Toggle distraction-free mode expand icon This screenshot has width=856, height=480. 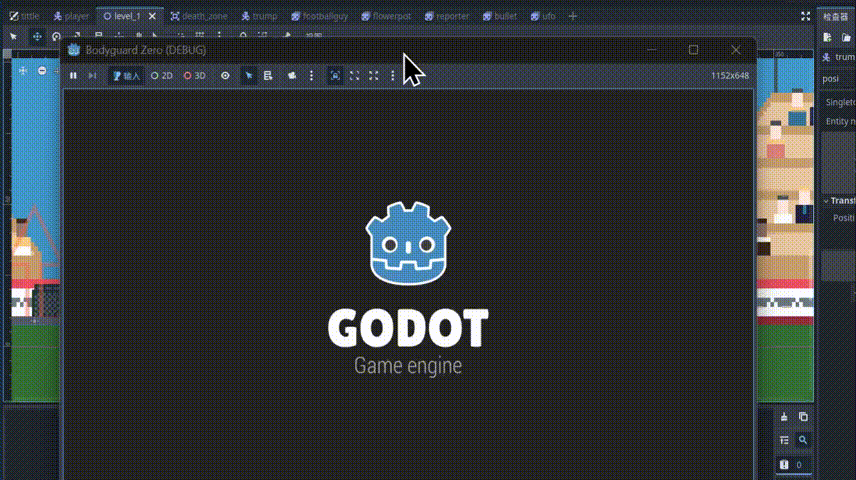pyautogui.click(x=806, y=16)
